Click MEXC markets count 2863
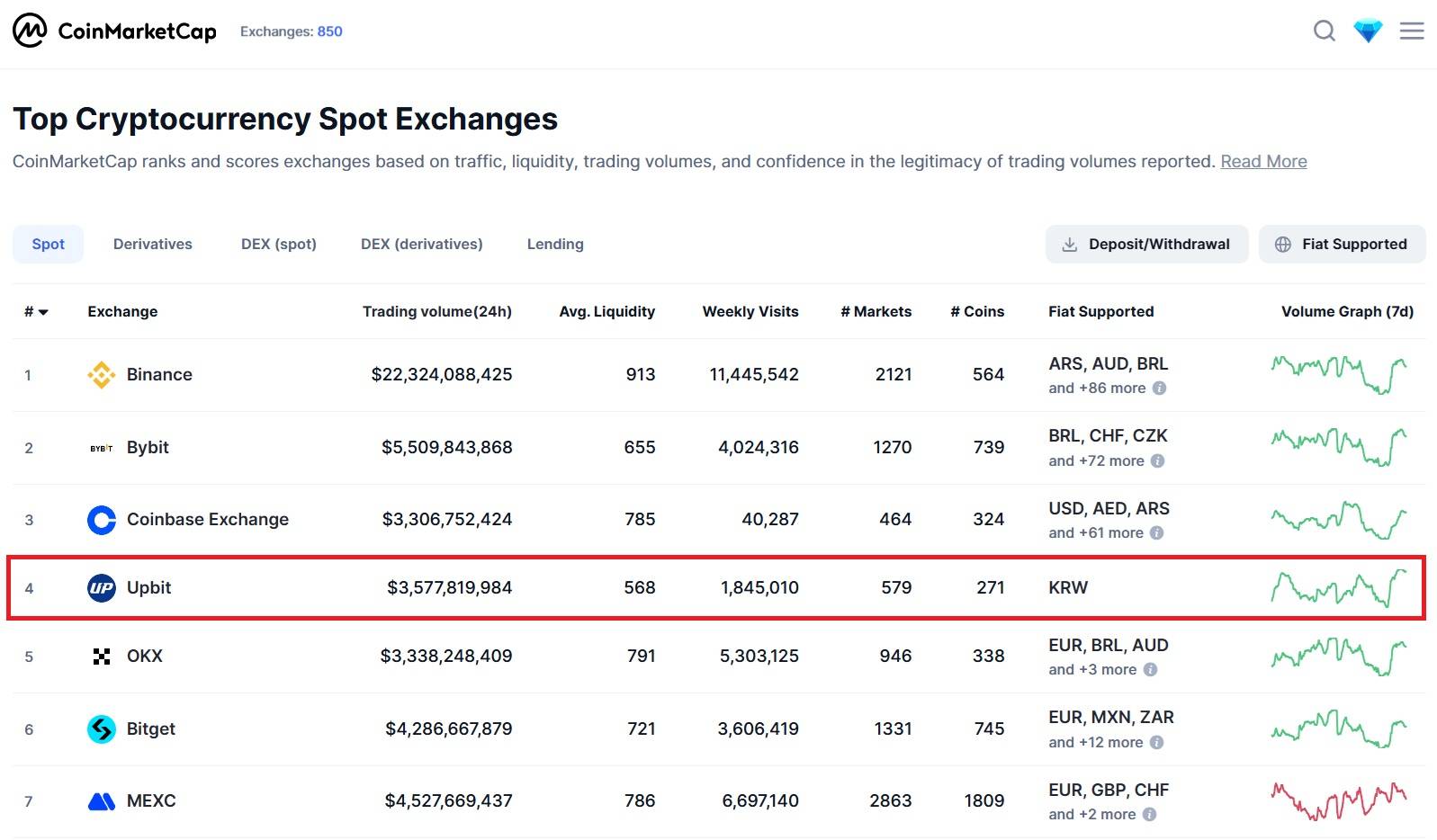Screen dimensions: 1437x840 tap(891, 801)
